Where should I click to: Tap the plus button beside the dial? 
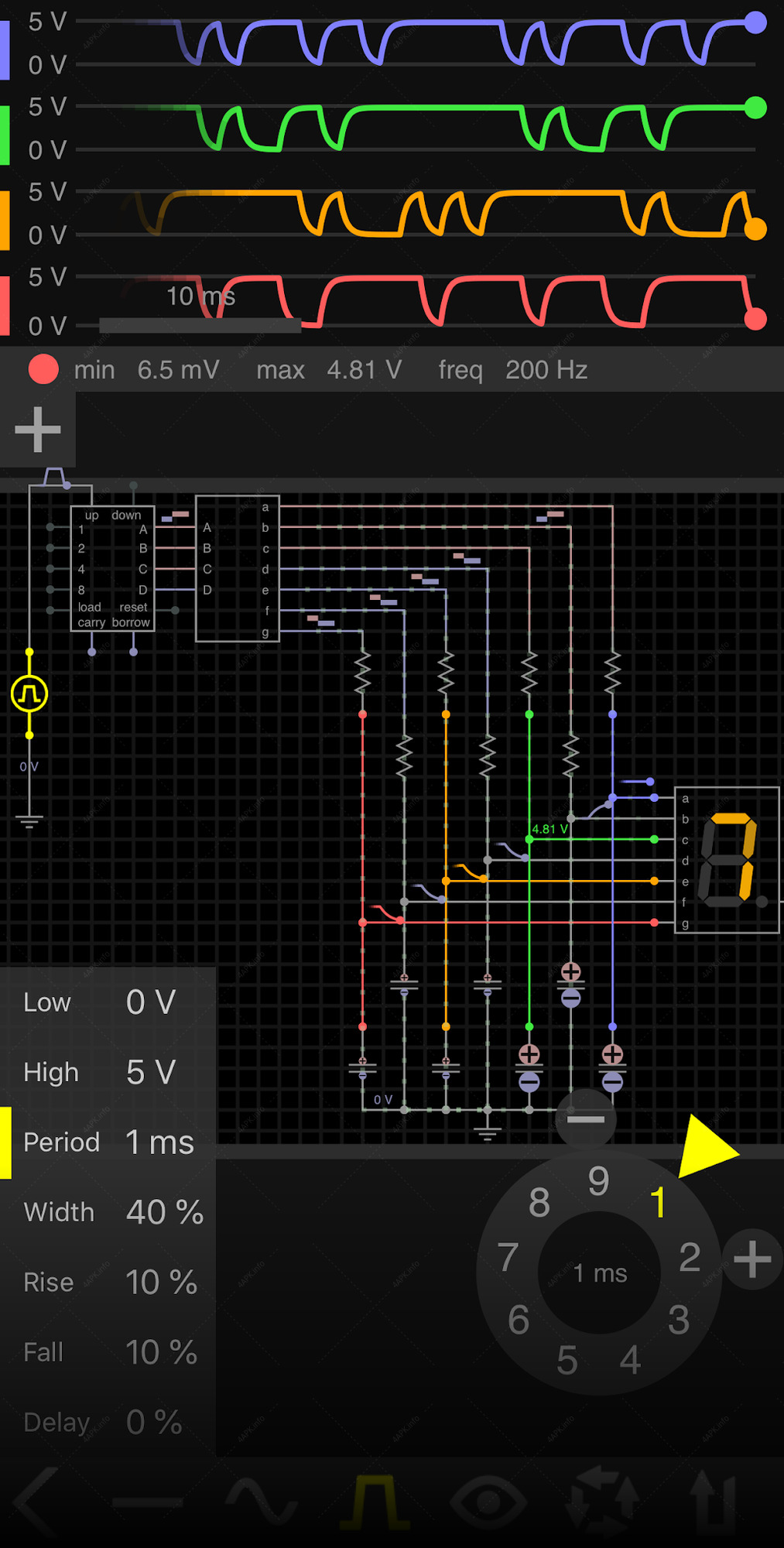click(x=752, y=1259)
